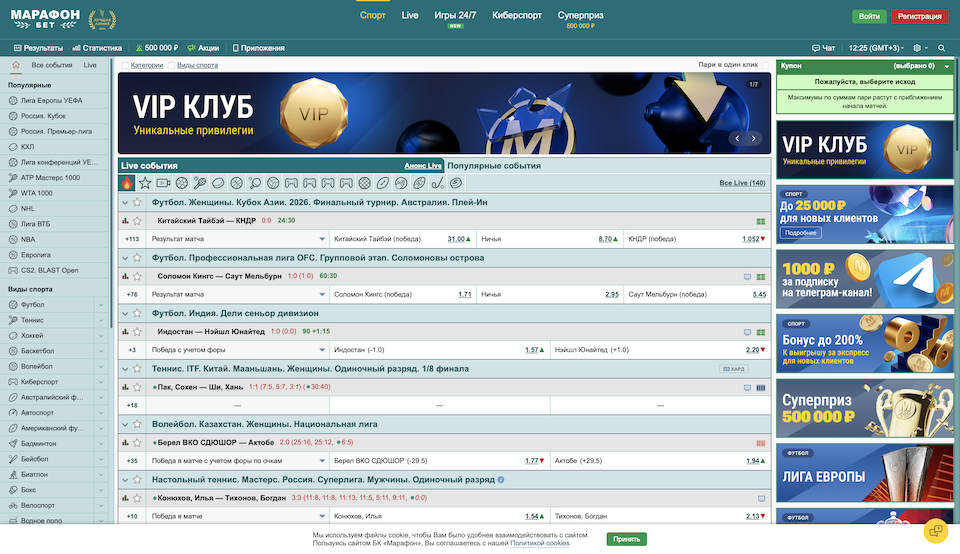Go to next slide in VIP banner carousel

point(755,139)
